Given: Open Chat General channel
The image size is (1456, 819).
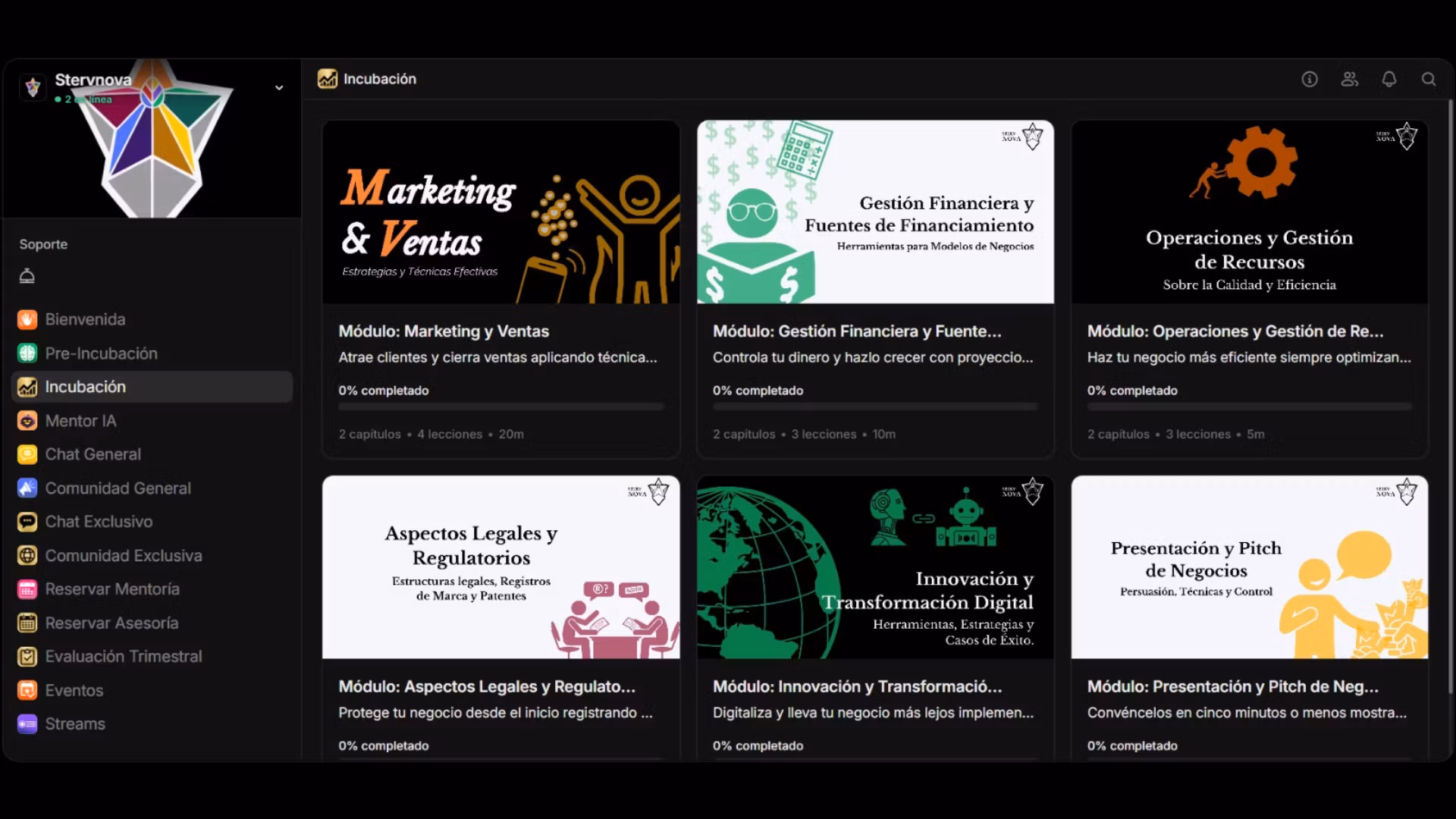Looking at the screenshot, I should tap(152, 454).
